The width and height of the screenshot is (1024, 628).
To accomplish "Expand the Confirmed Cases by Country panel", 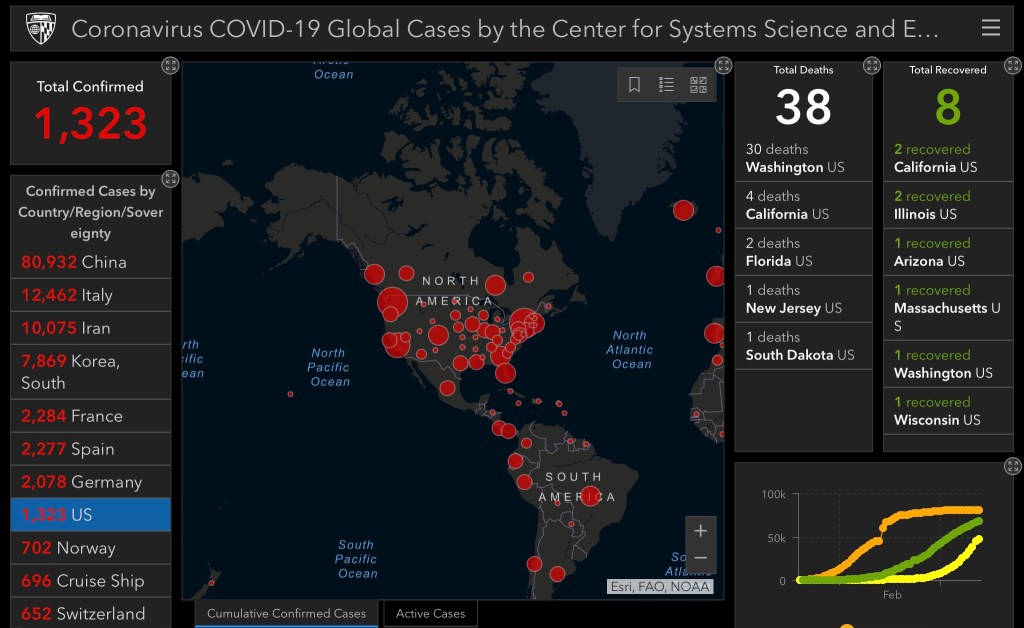I will pos(170,179).
